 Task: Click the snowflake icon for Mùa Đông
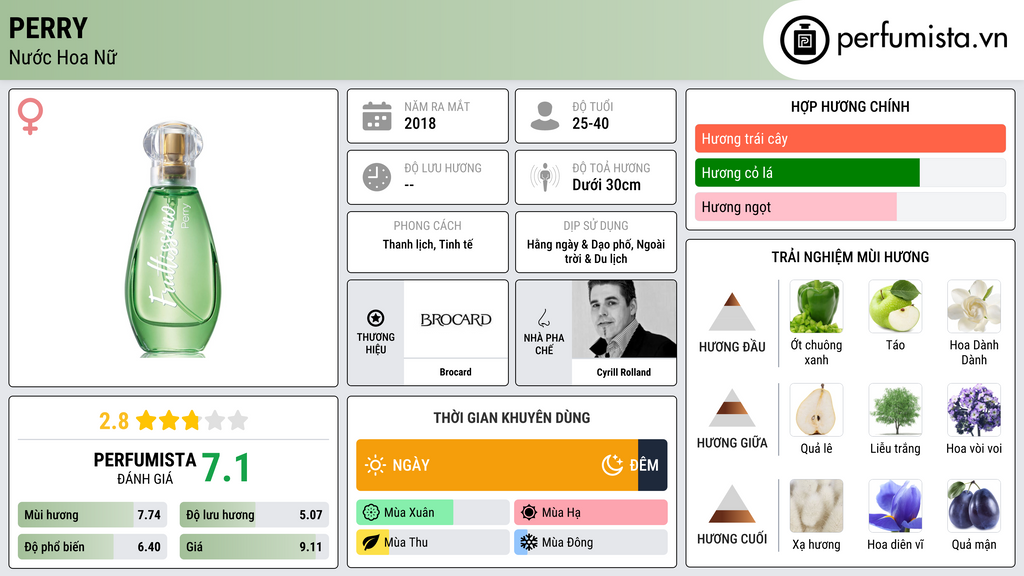coord(529,542)
